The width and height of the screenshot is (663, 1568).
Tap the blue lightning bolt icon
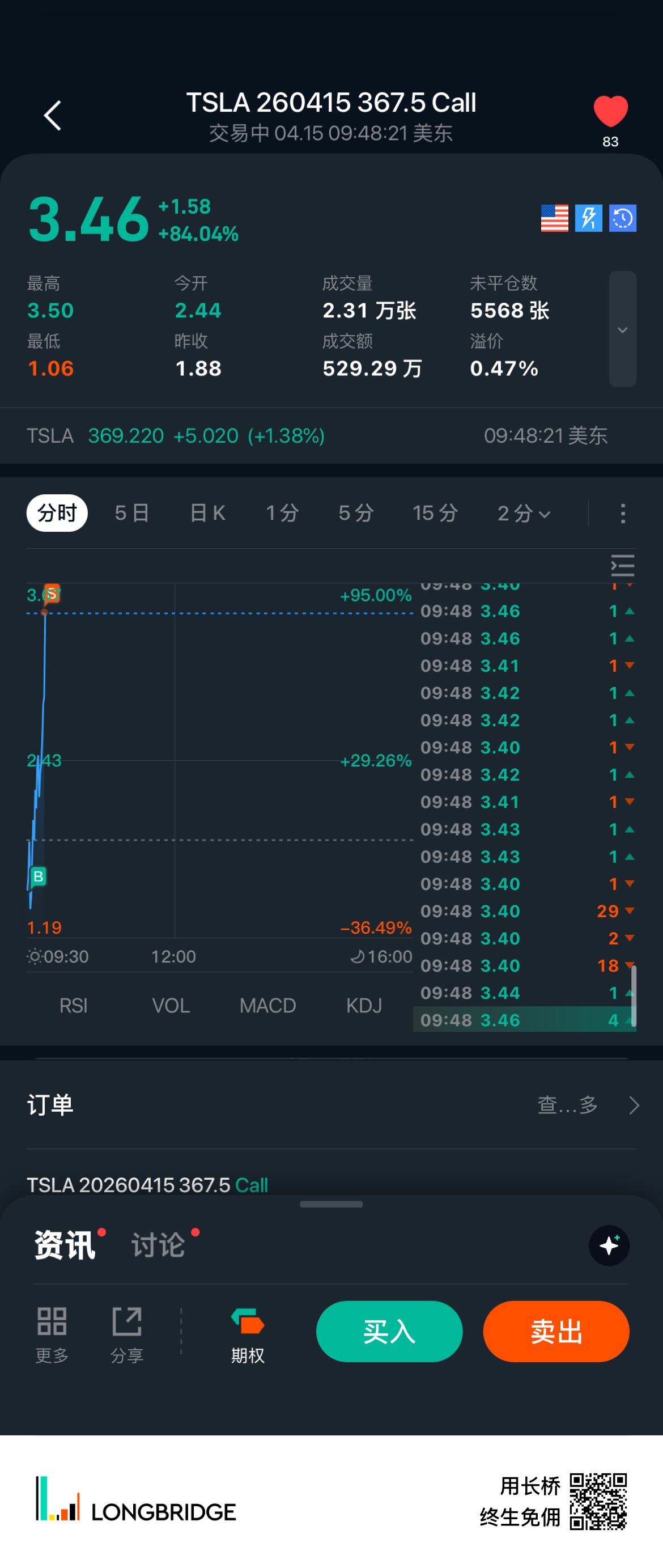588,218
